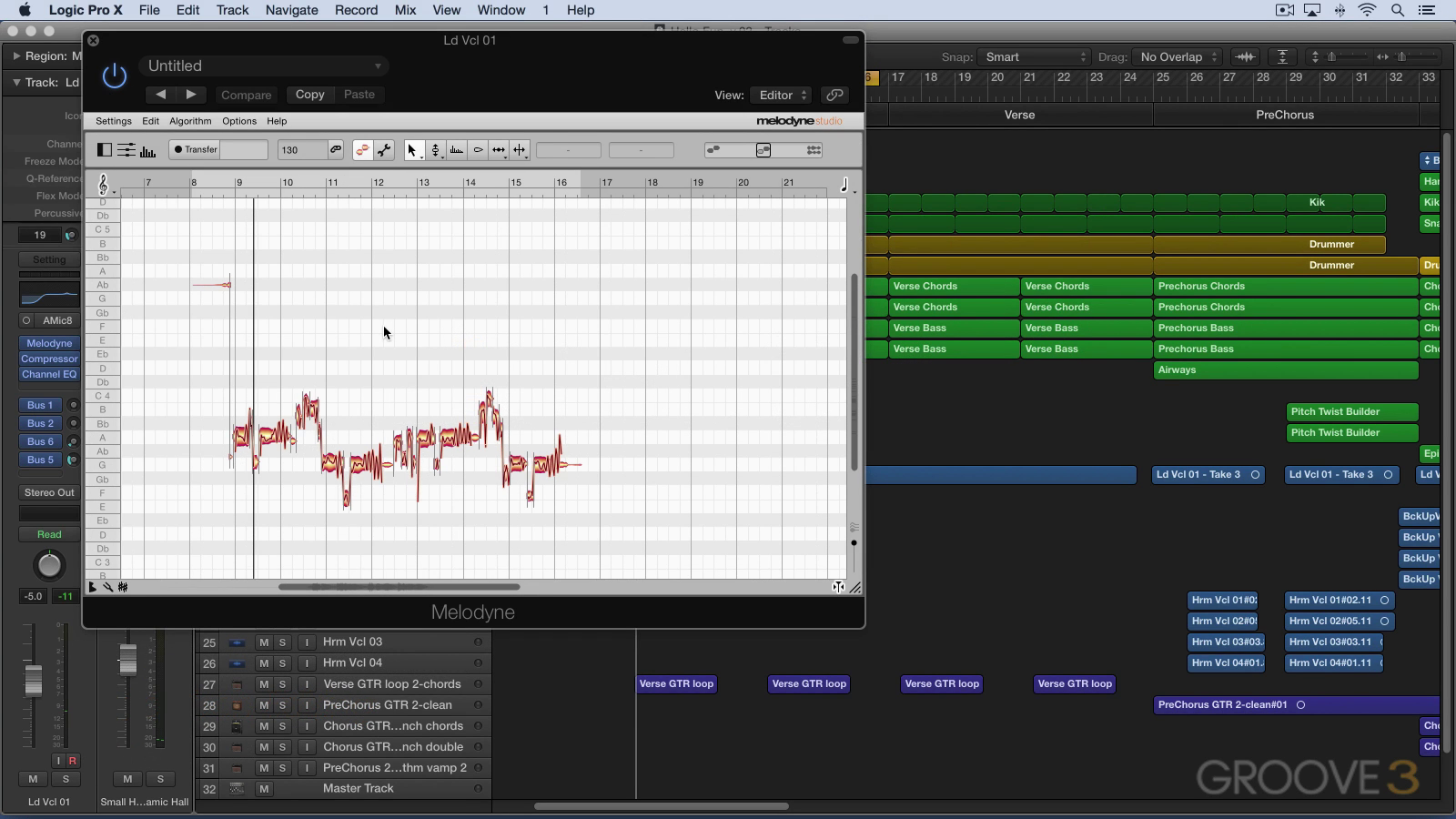Solo the PreChorus GTR 2-clean track

(x=282, y=705)
